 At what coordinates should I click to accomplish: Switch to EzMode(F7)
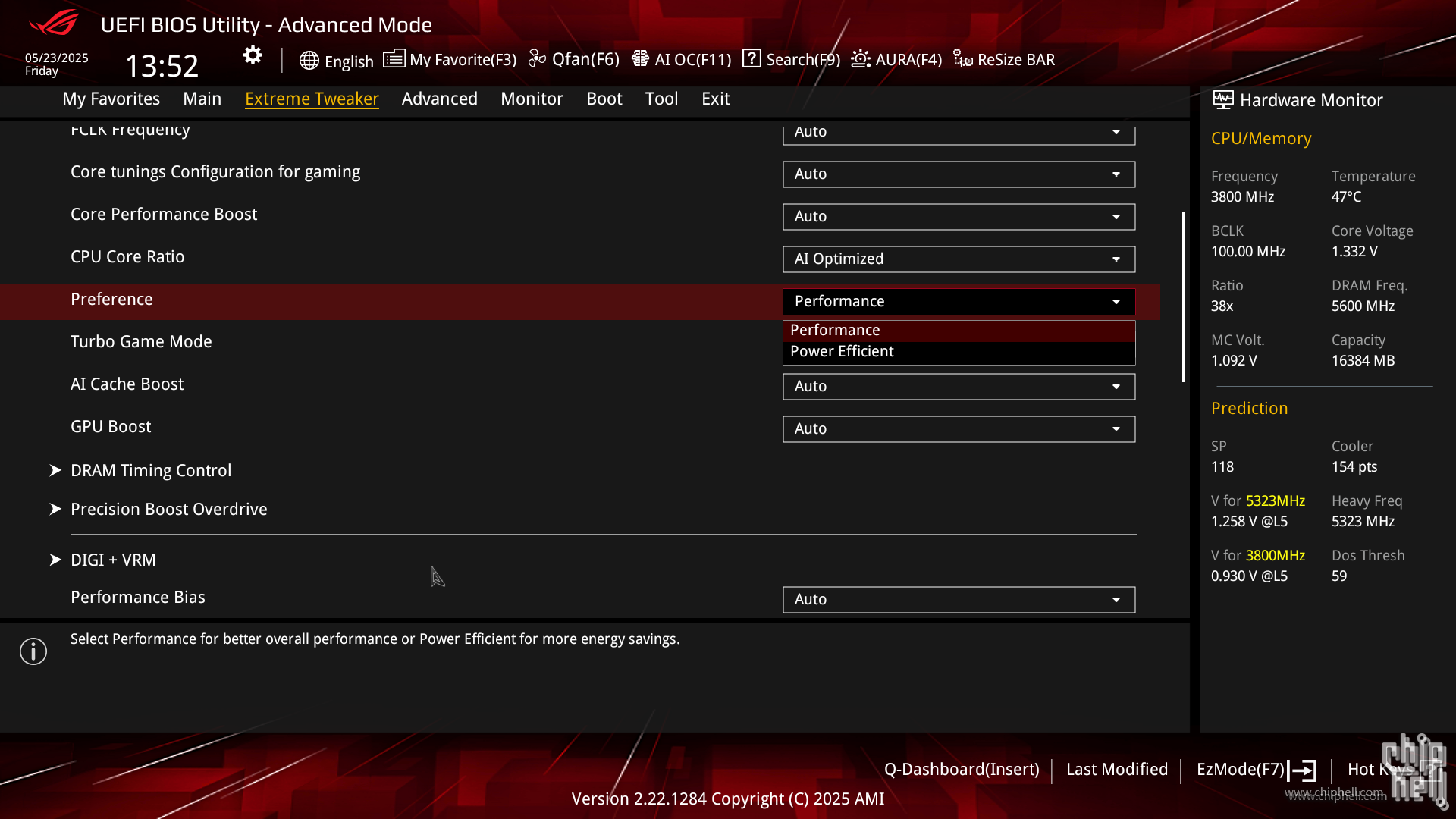tap(1241, 770)
